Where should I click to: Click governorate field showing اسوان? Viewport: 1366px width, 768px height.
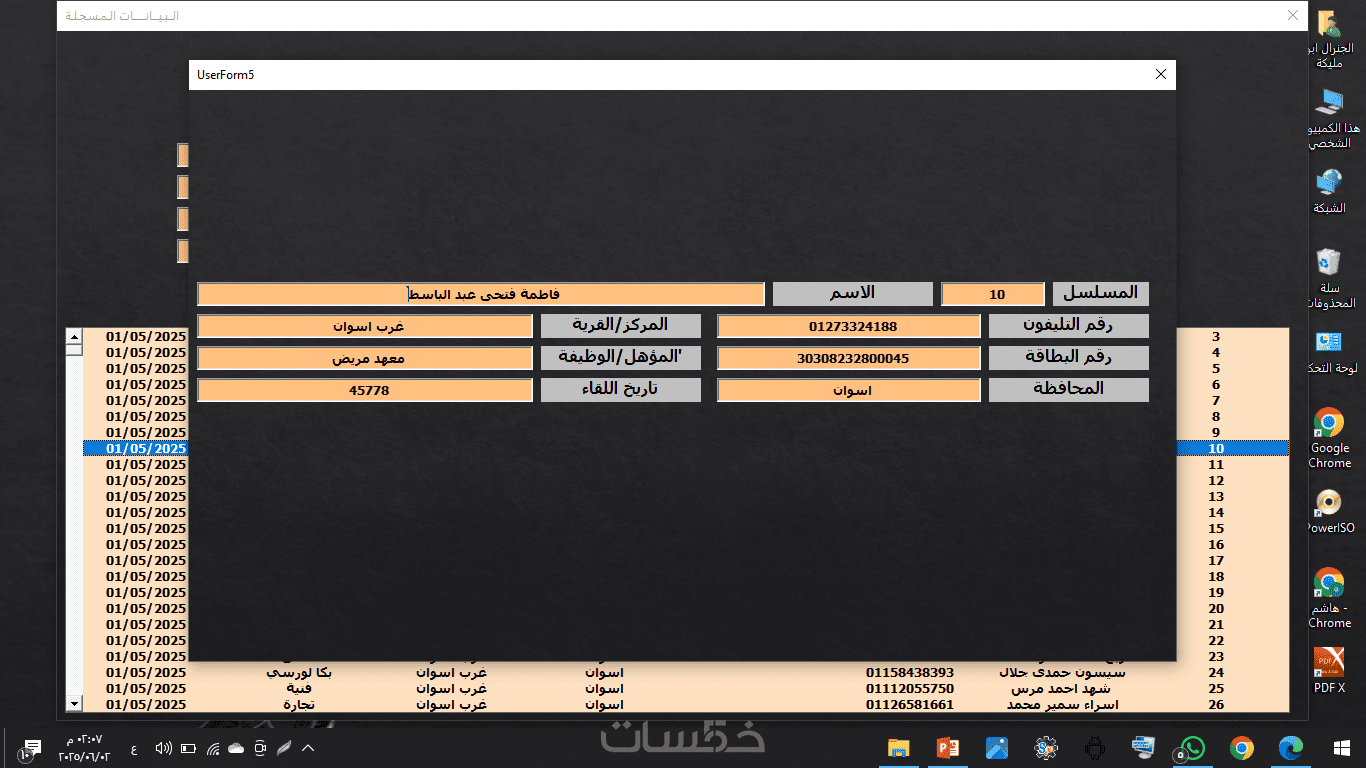pos(849,390)
